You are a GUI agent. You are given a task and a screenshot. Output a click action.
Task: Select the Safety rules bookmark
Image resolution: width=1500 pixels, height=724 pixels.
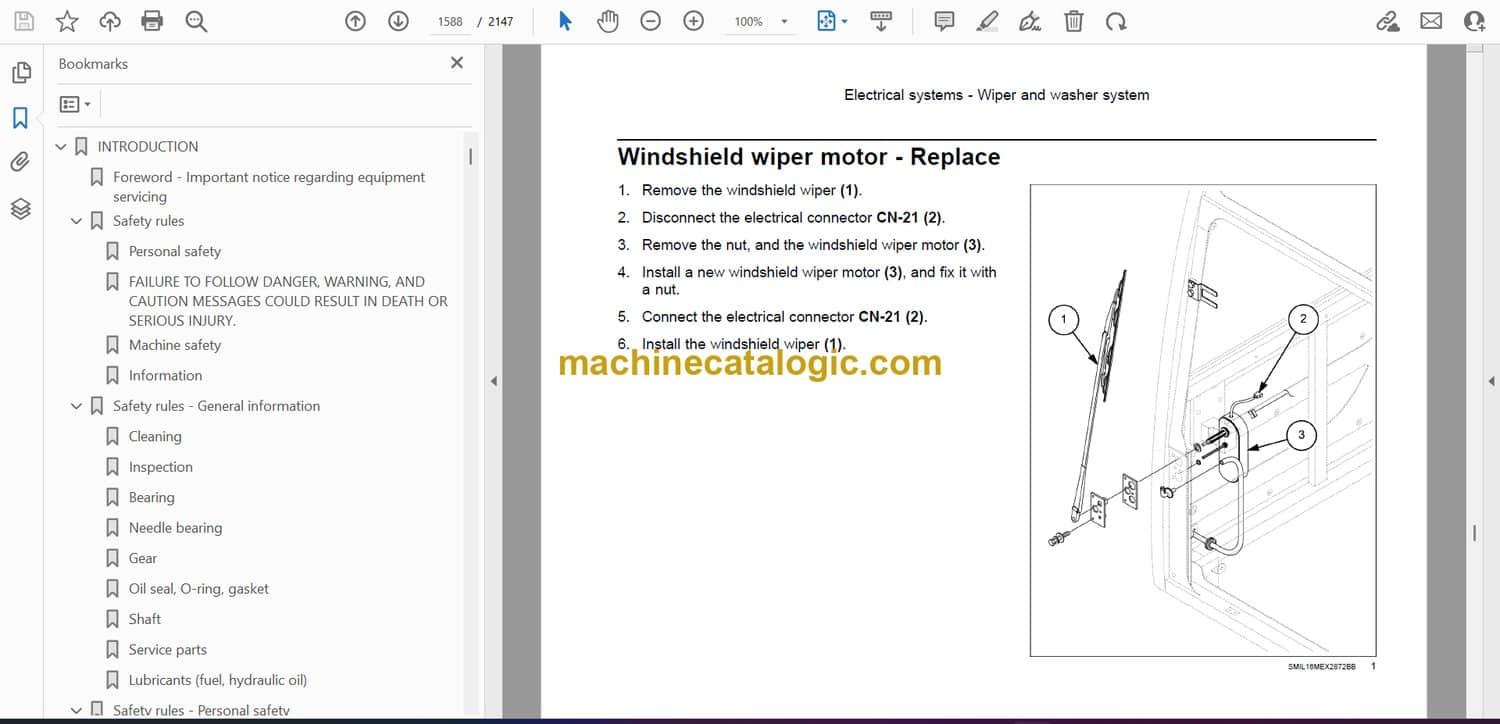pos(148,221)
